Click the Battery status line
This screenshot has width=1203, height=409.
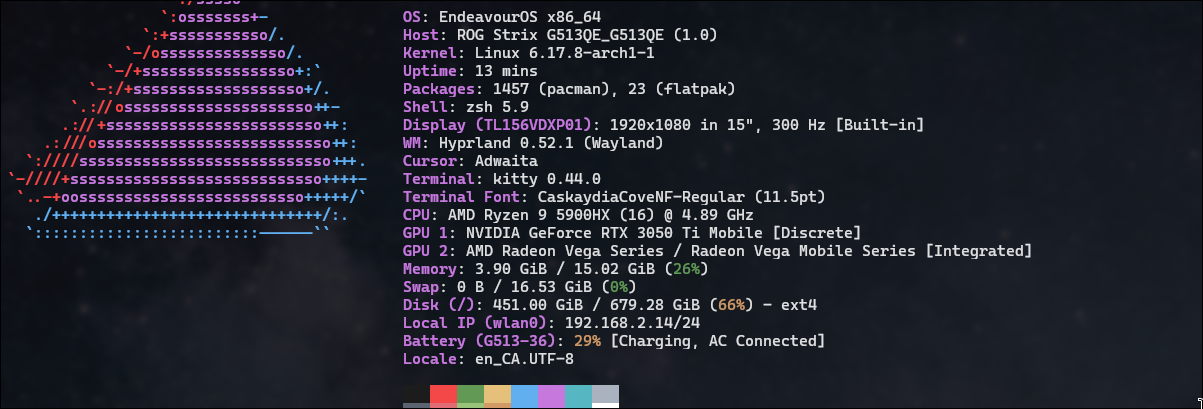pos(613,341)
